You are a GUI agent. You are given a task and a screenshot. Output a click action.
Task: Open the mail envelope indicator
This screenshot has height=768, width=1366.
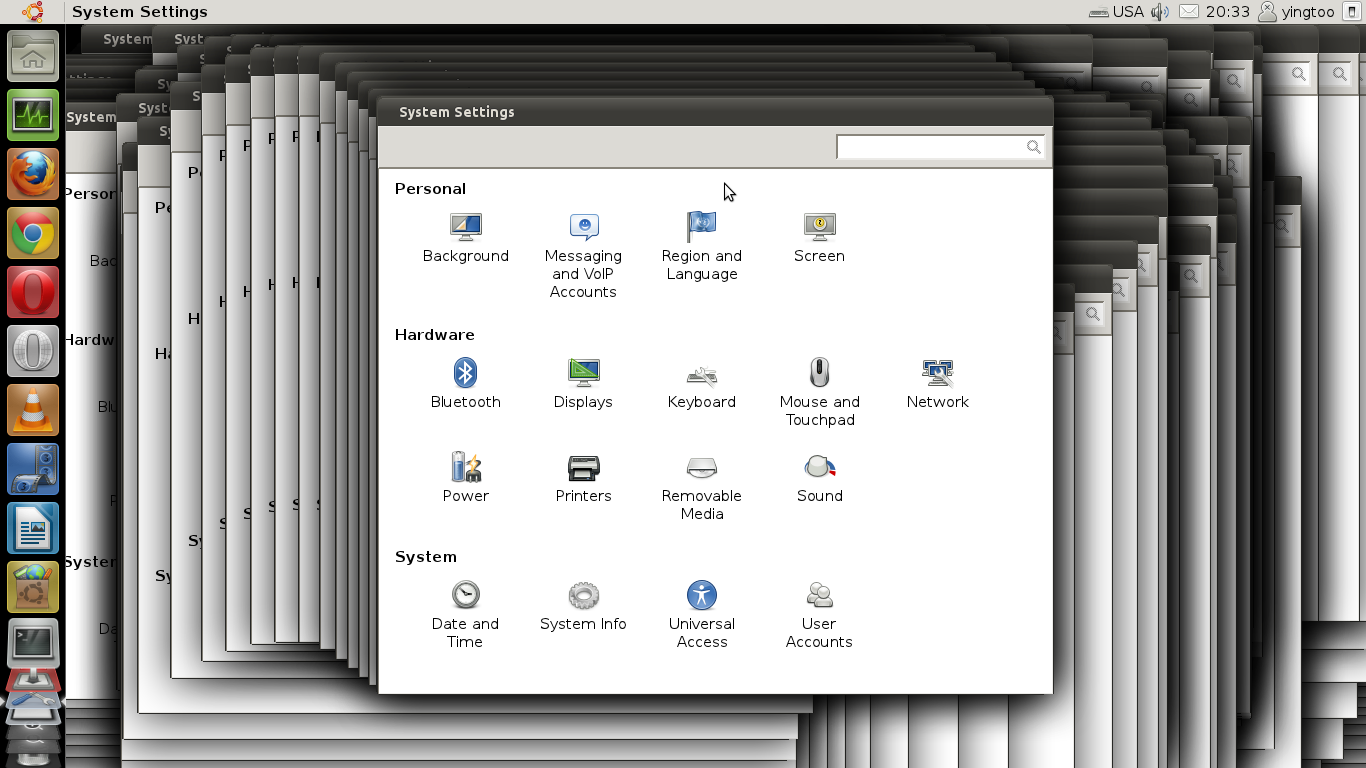click(1189, 12)
